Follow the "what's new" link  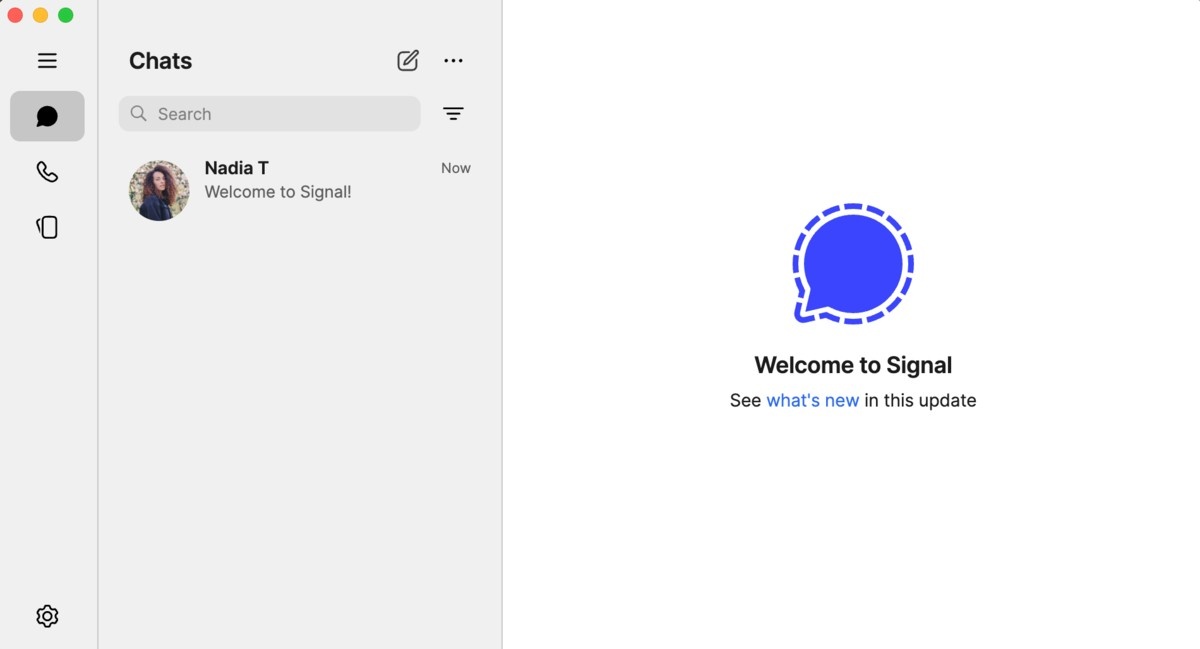(x=813, y=400)
